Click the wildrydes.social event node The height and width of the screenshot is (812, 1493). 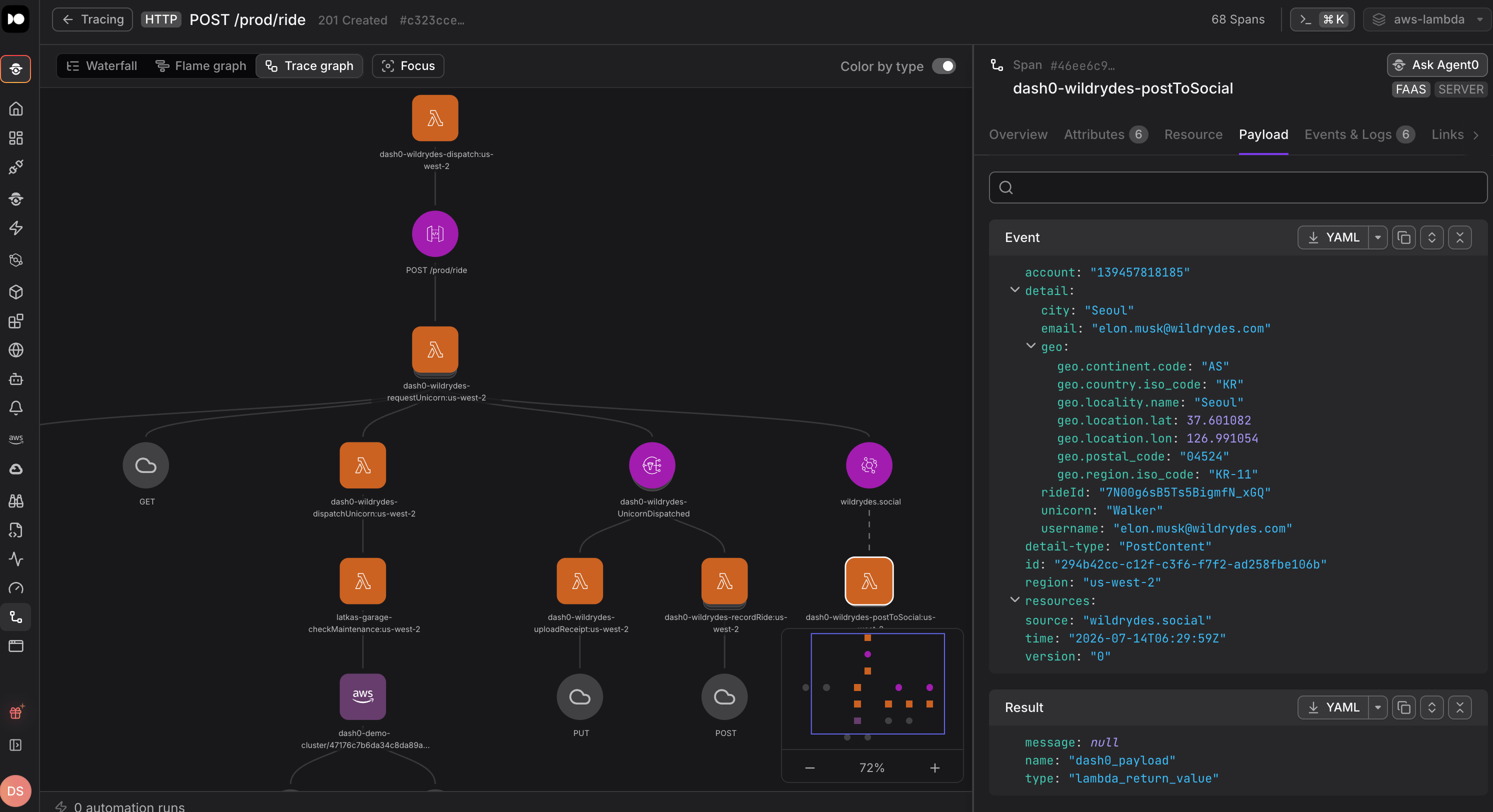coord(869,465)
